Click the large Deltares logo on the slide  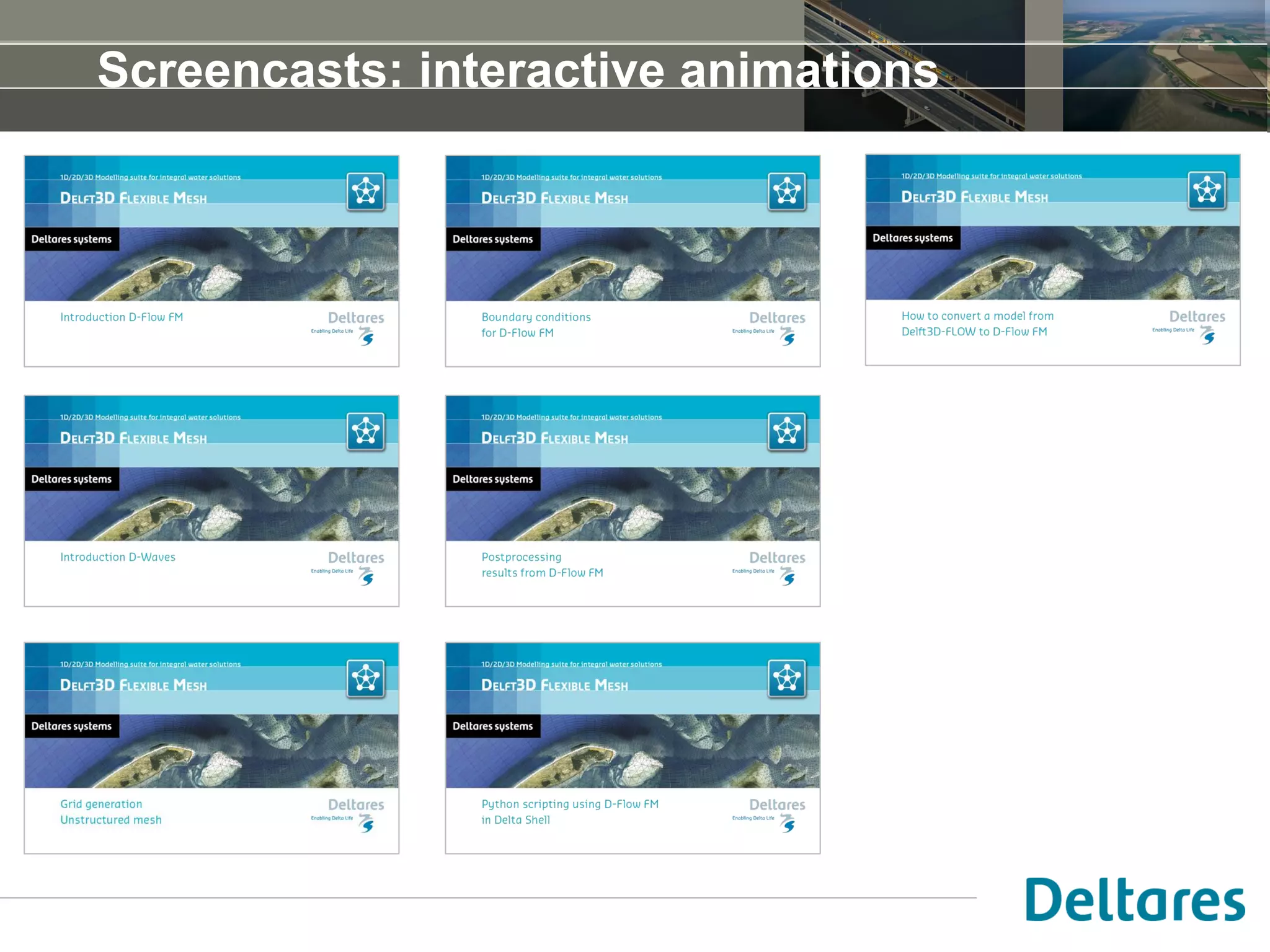[1135, 899]
